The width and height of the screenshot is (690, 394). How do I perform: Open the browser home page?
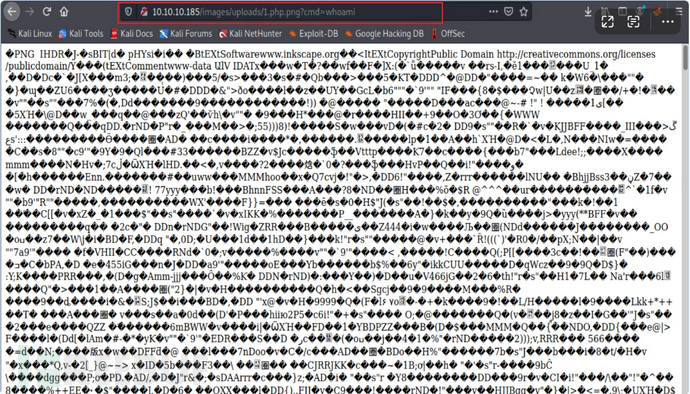[64, 12]
